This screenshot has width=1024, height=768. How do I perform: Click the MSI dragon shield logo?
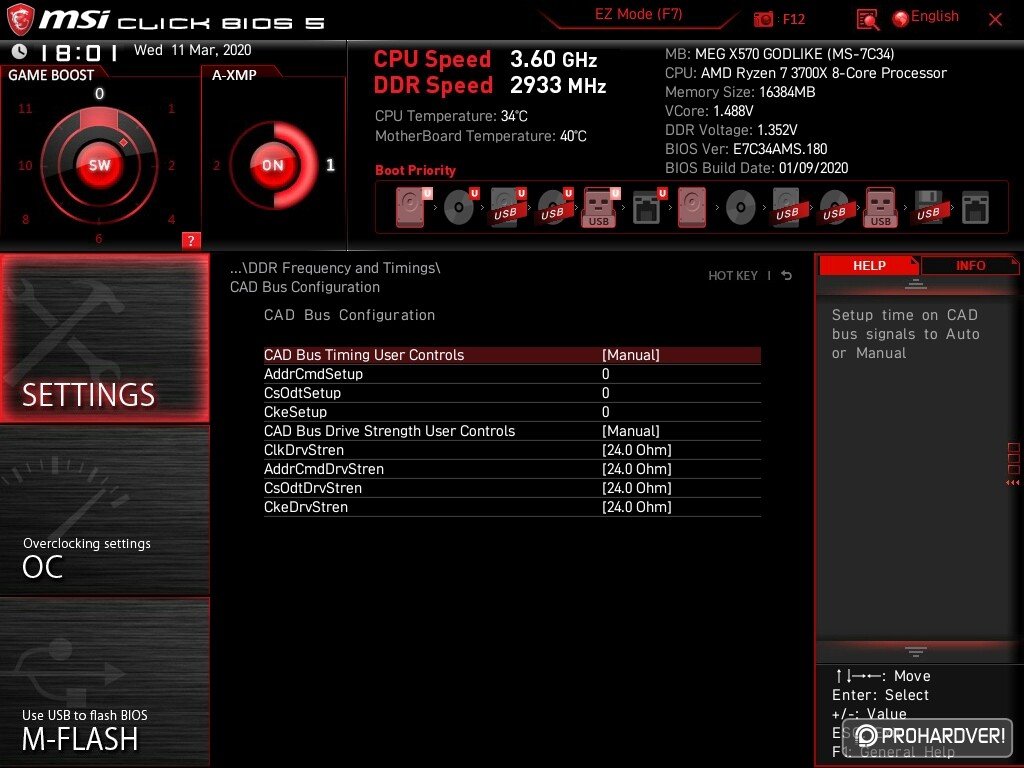(20, 19)
